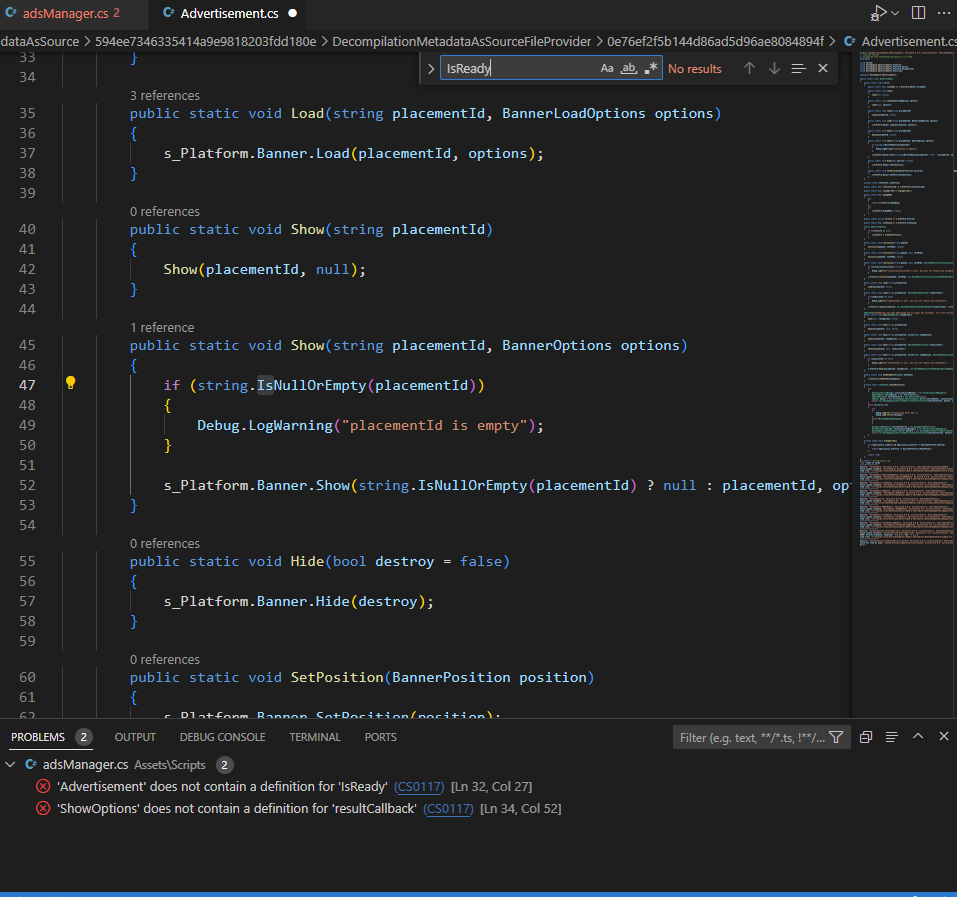Click the unsaved dot on Advertisement.cs tab

pos(292,13)
